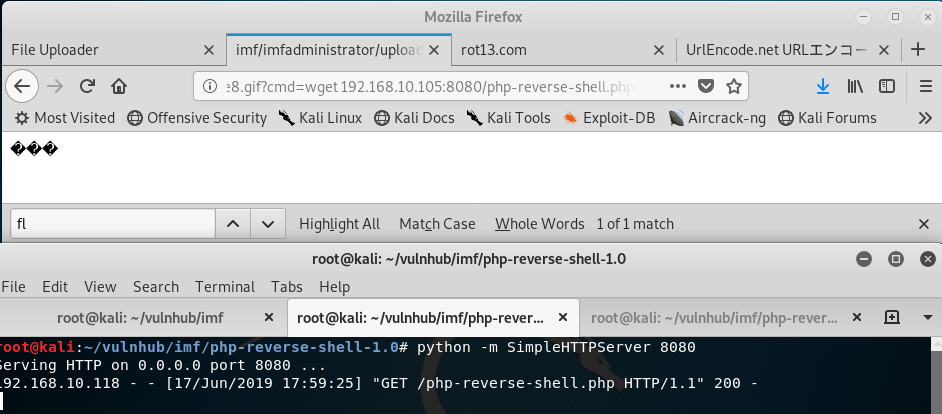The height and width of the screenshot is (414, 942).
Task: Click the GET /php-reverse-shell.php log line
Action: coord(378,383)
